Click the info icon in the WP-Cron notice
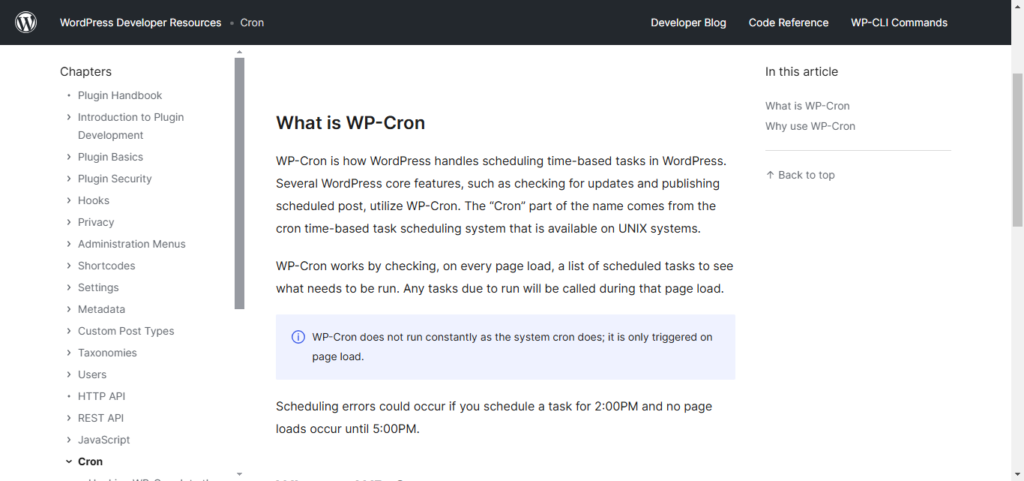 (x=298, y=337)
